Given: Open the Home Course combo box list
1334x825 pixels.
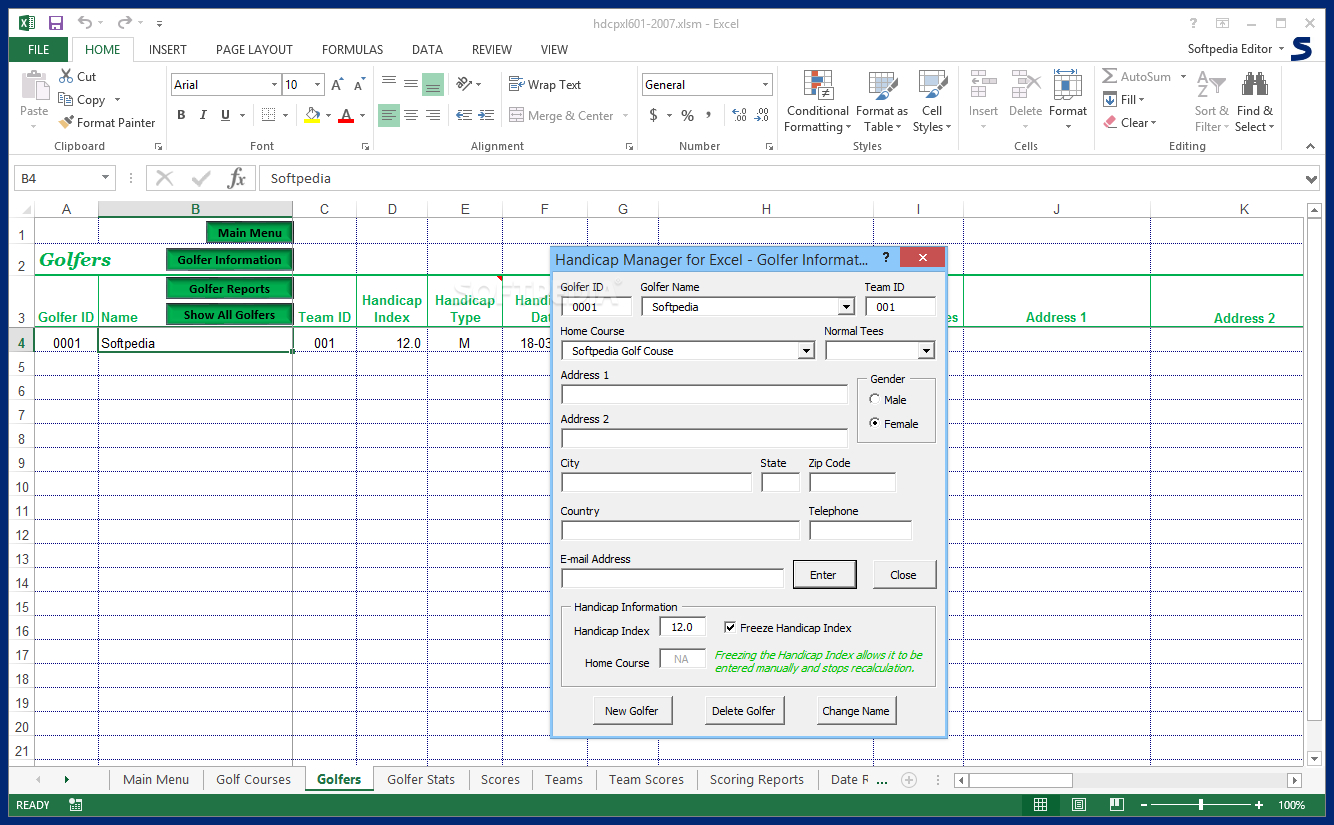Looking at the screenshot, I should [806, 351].
